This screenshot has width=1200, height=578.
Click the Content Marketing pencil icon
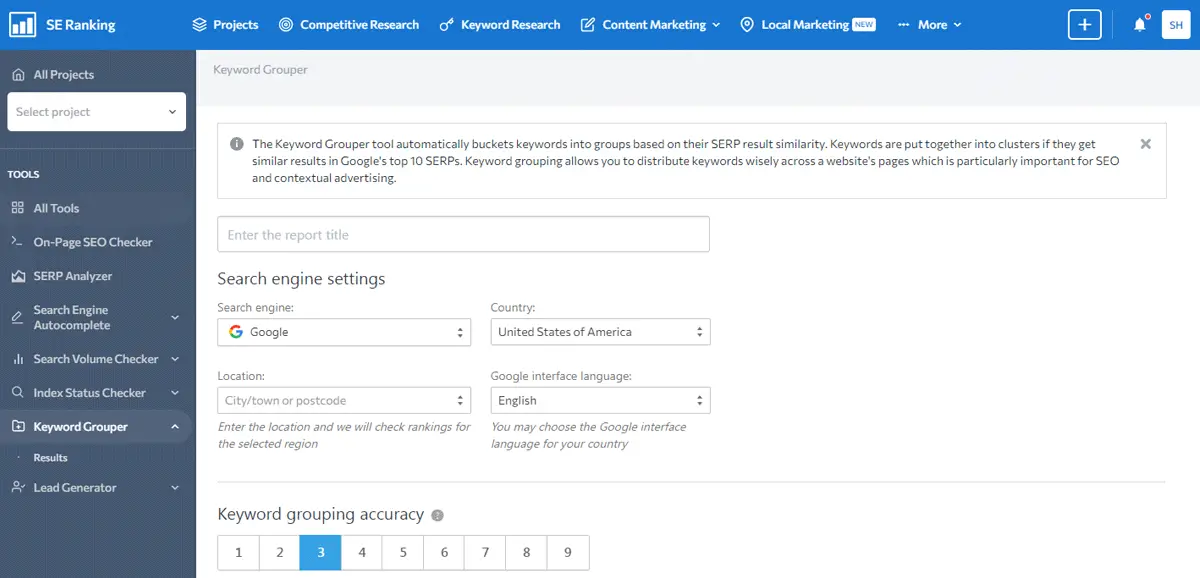click(x=588, y=25)
